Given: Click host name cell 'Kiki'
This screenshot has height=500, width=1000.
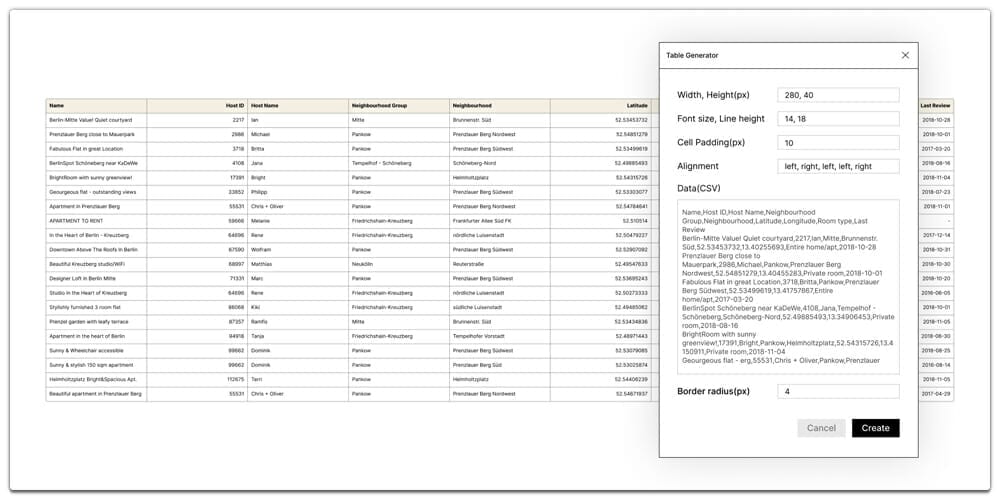Looking at the screenshot, I should click(x=298, y=307).
